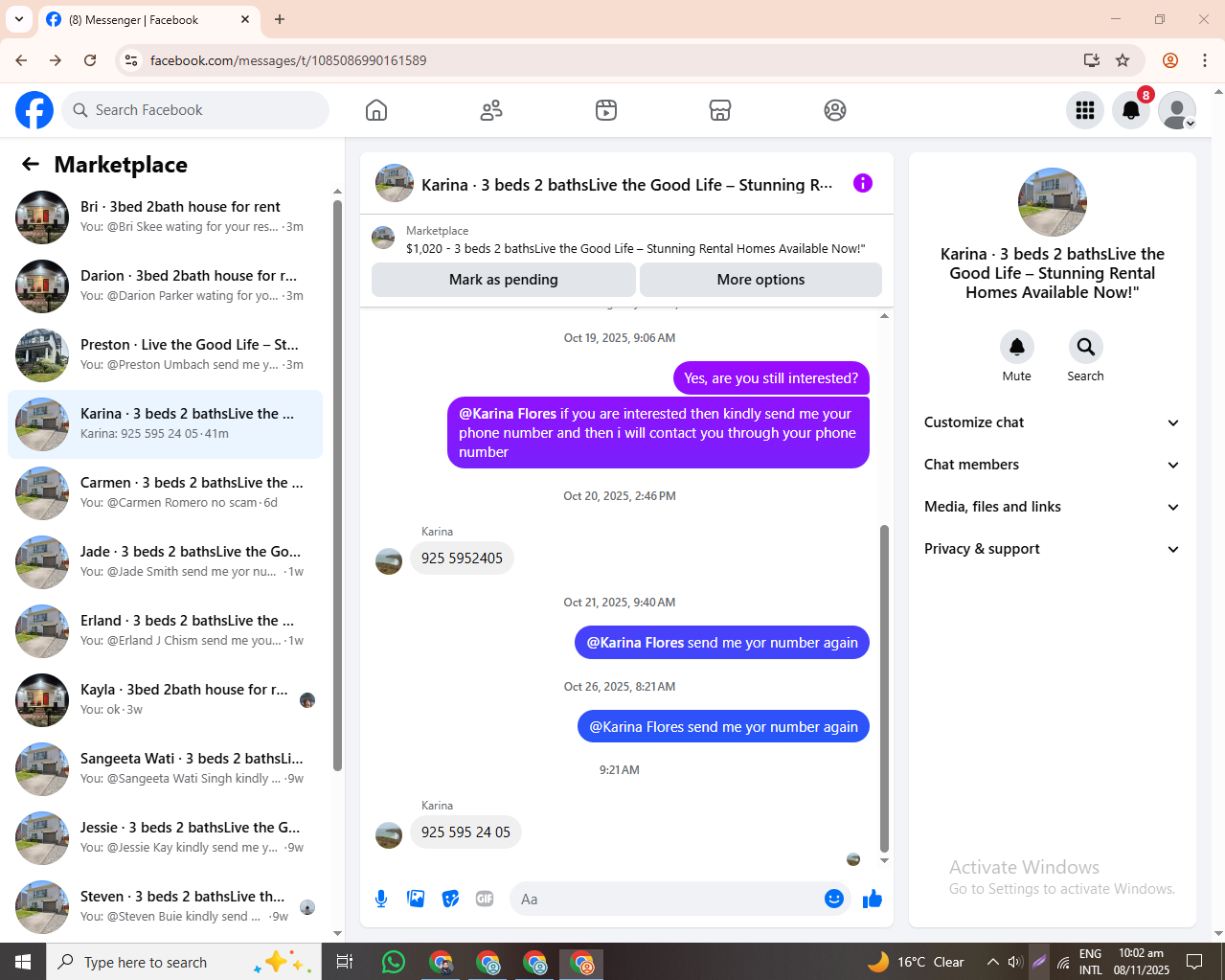Go to the Home feed icon
The image size is (1225, 980).
pyautogui.click(x=376, y=110)
